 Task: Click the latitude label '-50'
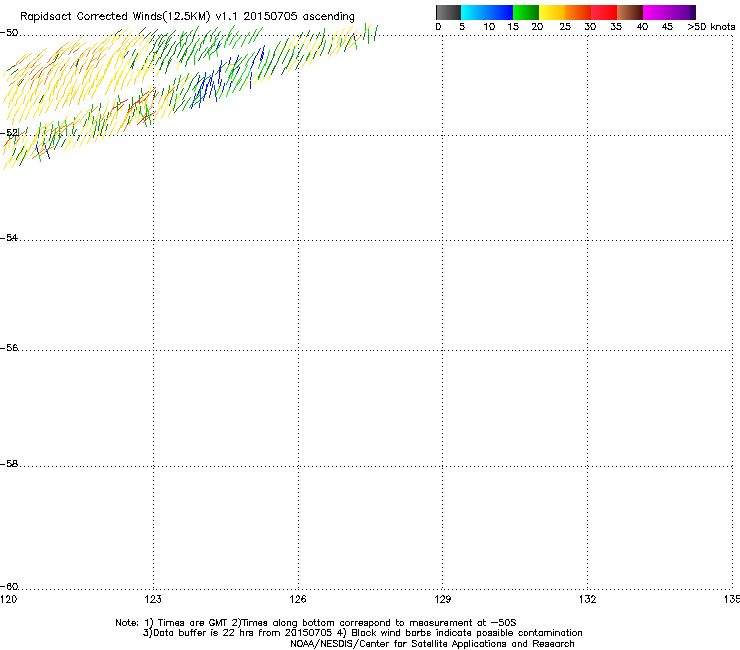click(9, 33)
